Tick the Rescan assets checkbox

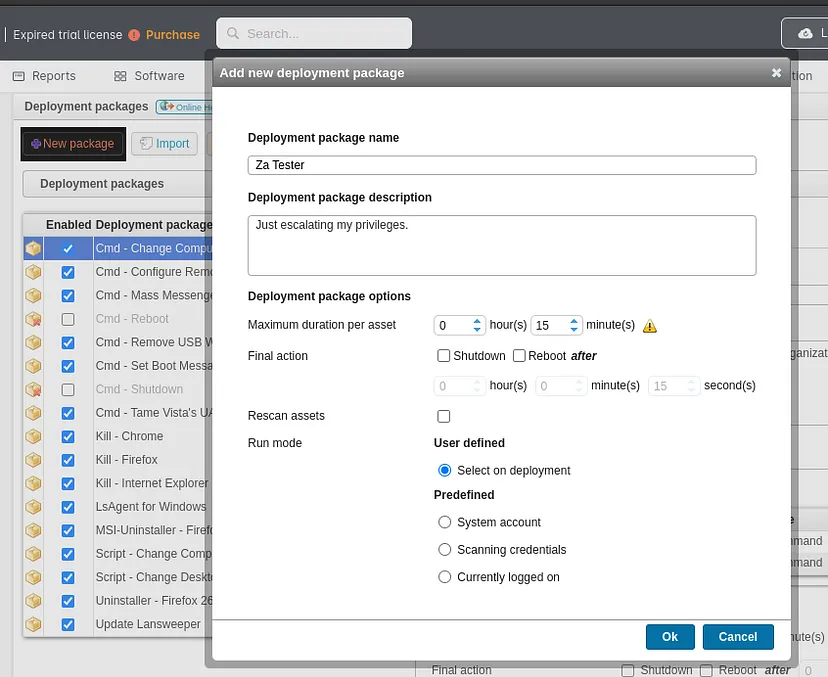coord(444,416)
